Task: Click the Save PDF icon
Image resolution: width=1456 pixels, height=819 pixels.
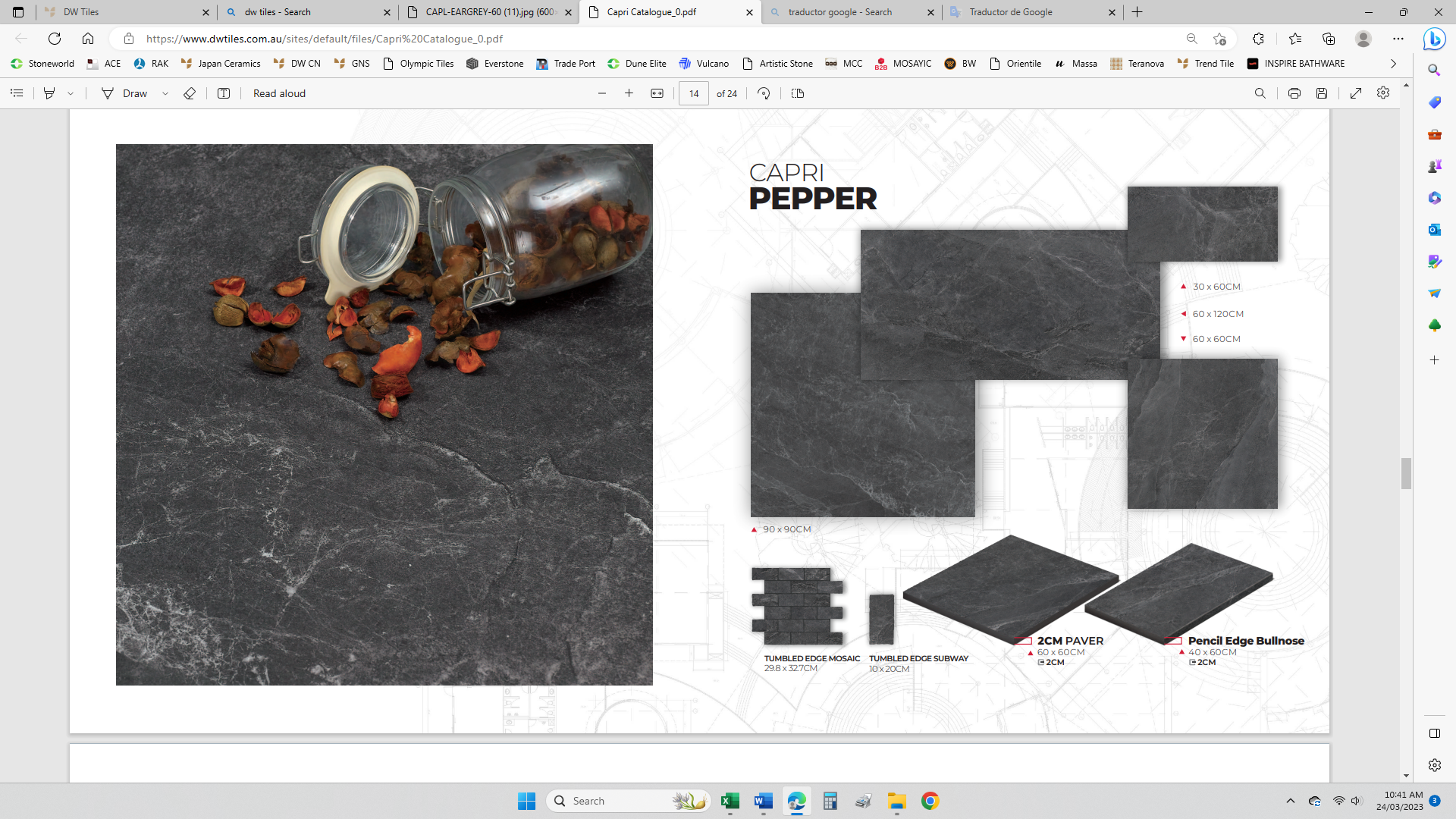Action: pyautogui.click(x=1322, y=93)
